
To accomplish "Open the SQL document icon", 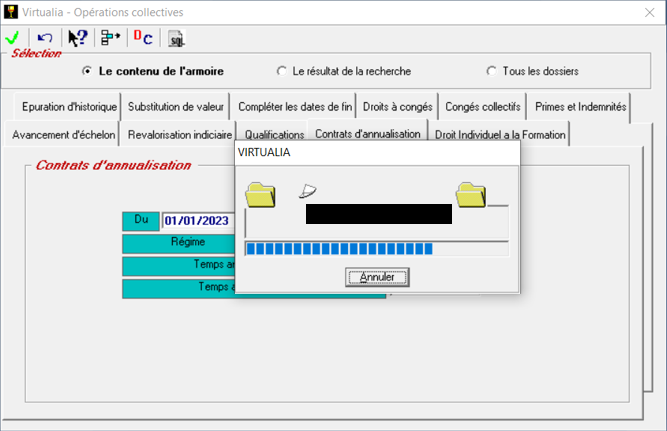I will pyautogui.click(x=176, y=39).
